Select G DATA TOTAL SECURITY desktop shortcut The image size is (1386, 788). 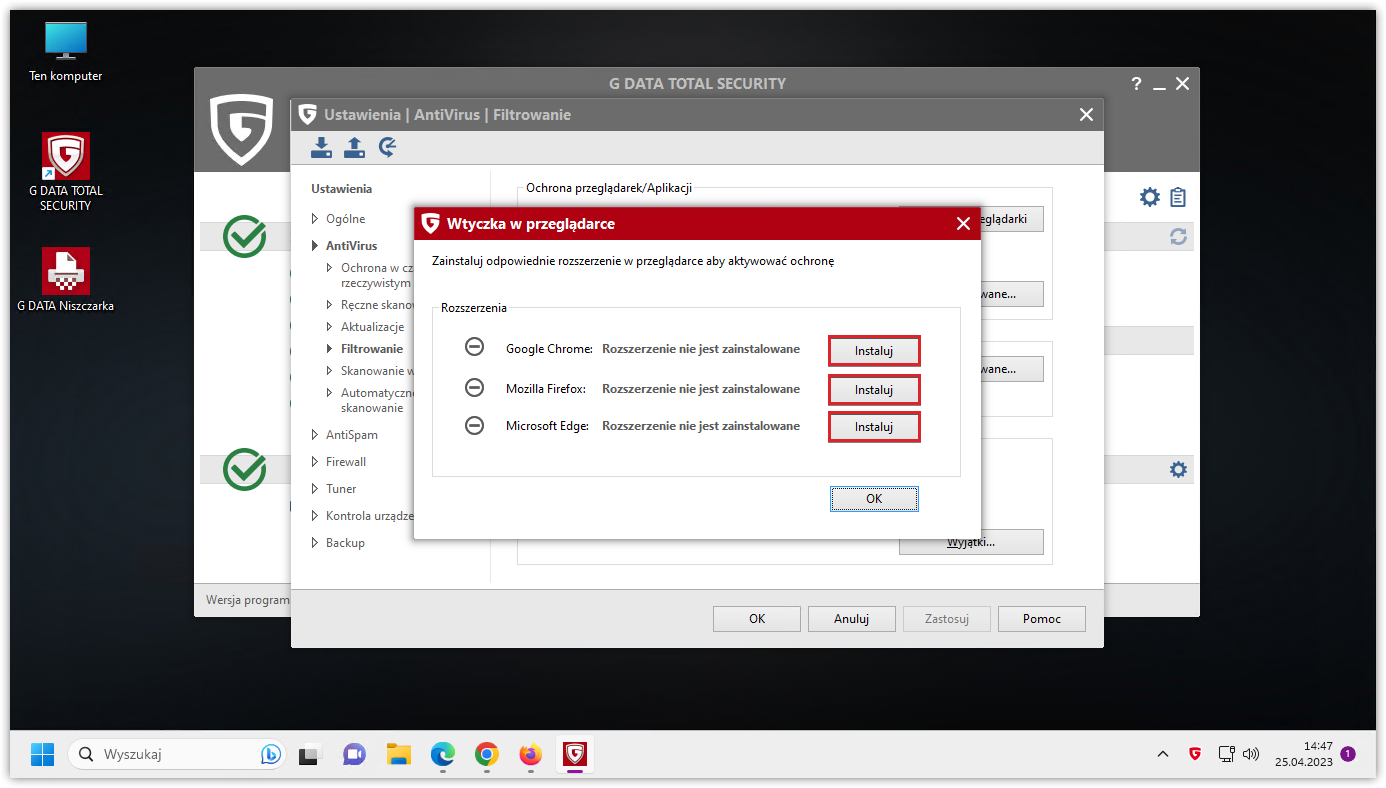[66, 172]
